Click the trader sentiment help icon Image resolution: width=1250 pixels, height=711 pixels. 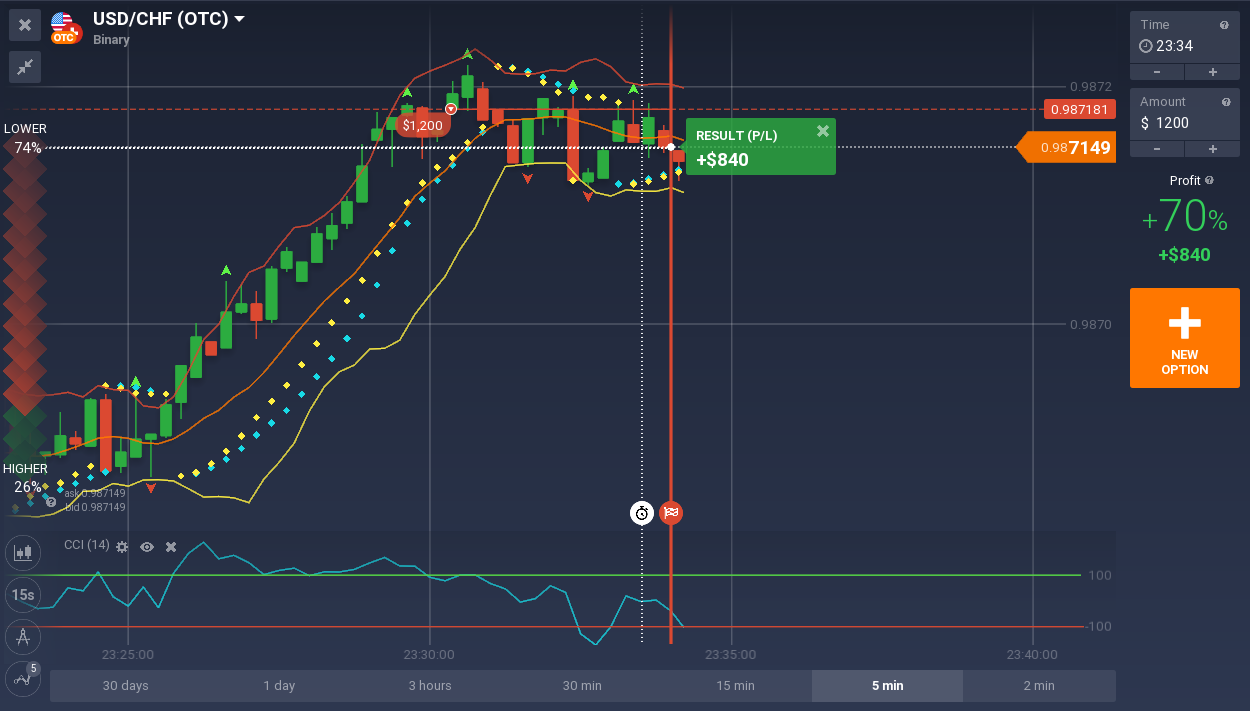coord(51,502)
